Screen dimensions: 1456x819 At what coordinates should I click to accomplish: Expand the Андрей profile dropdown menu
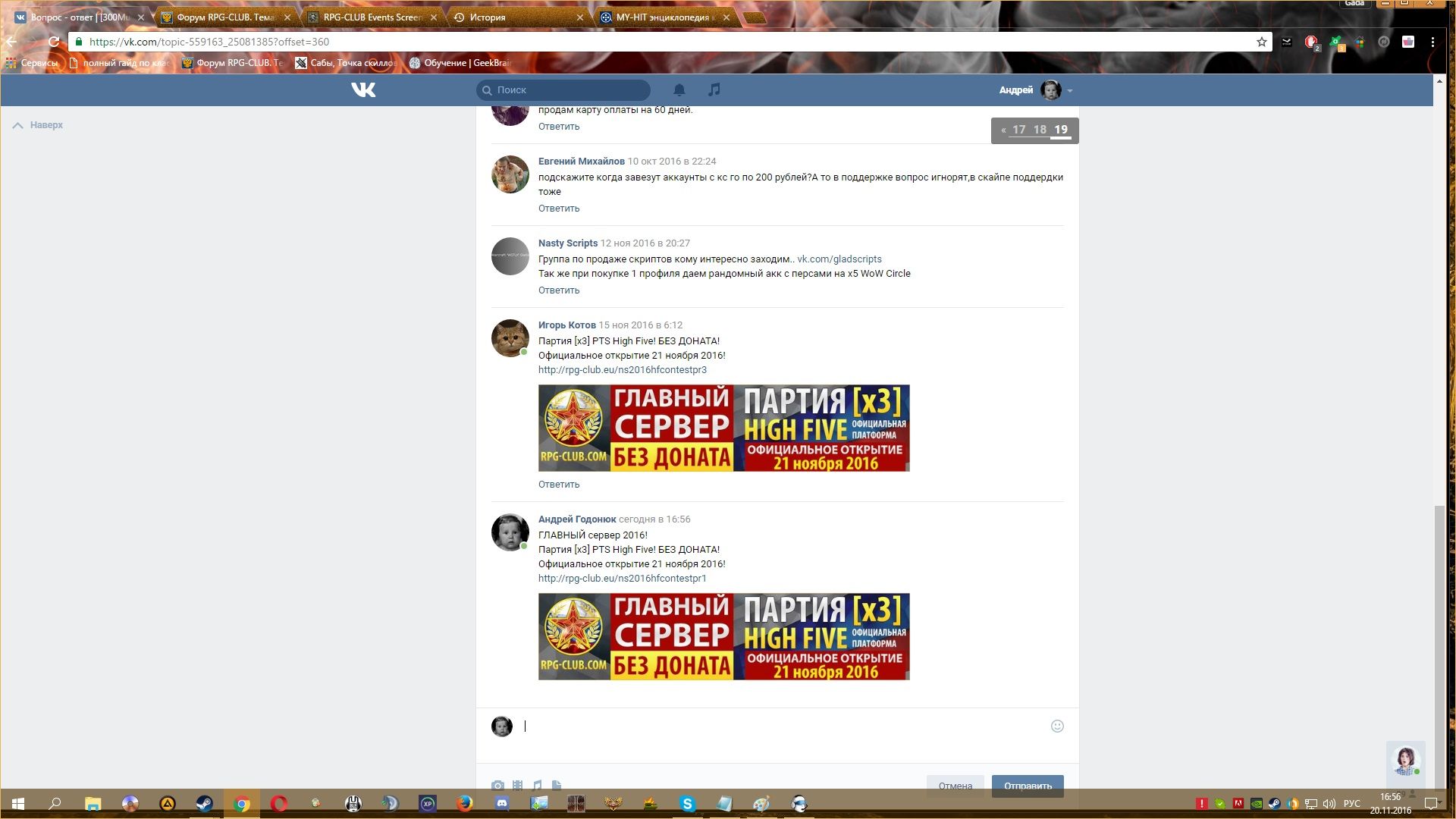[1070, 91]
